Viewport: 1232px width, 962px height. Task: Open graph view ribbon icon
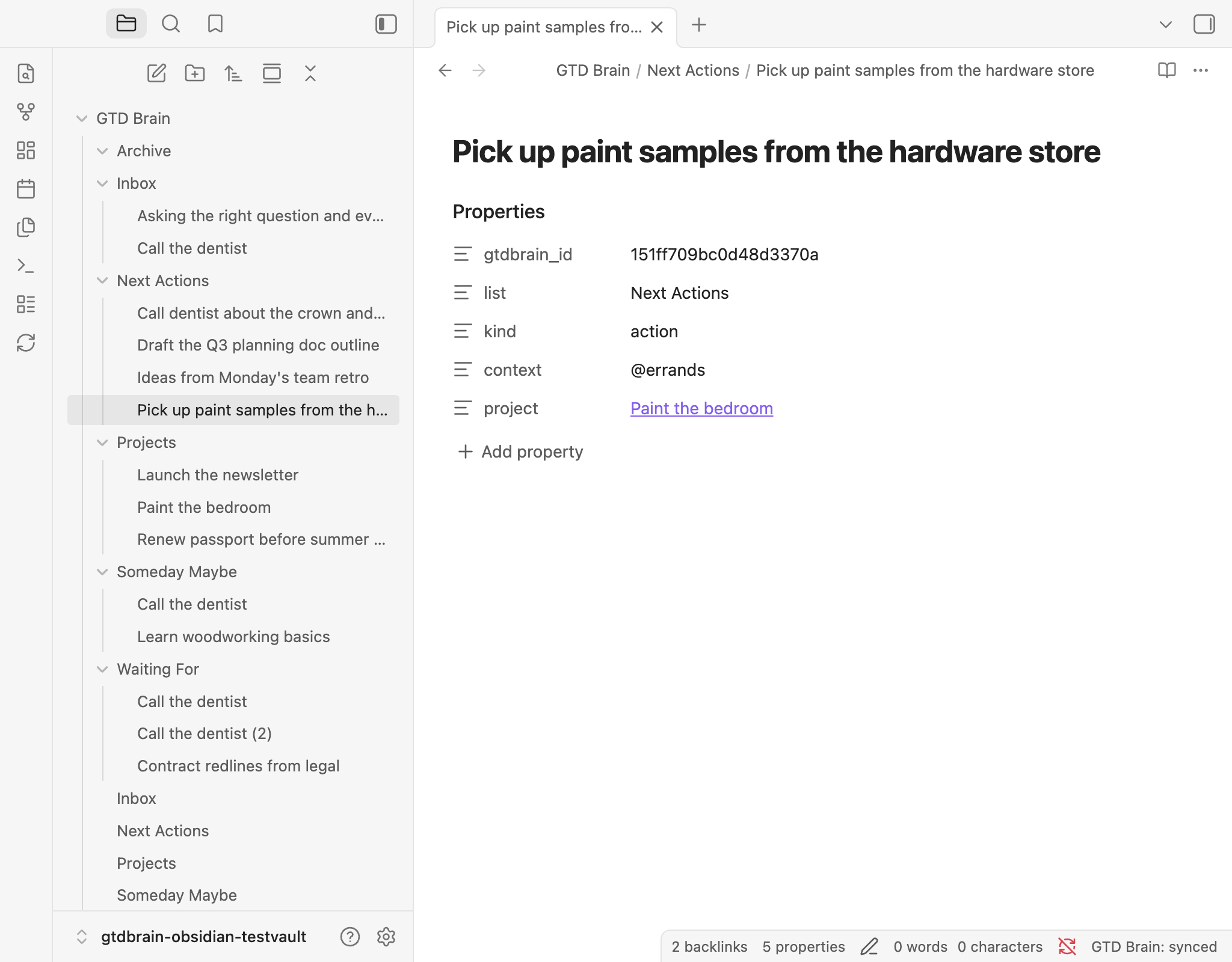point(26,112)
